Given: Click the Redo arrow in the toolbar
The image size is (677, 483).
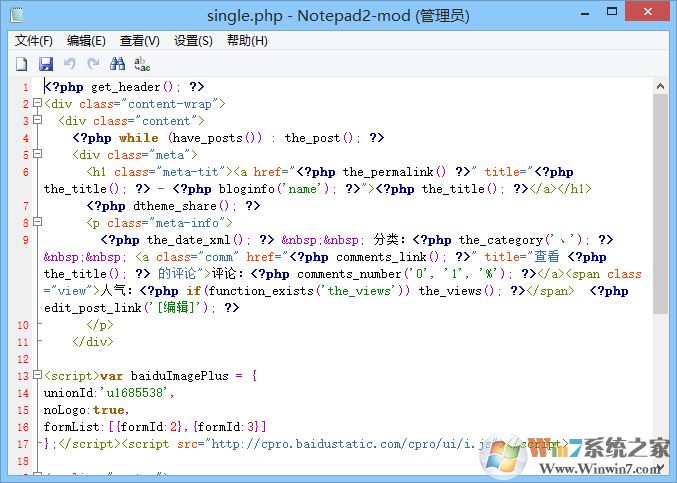Looking at the screenshot, I should [93, 64].
